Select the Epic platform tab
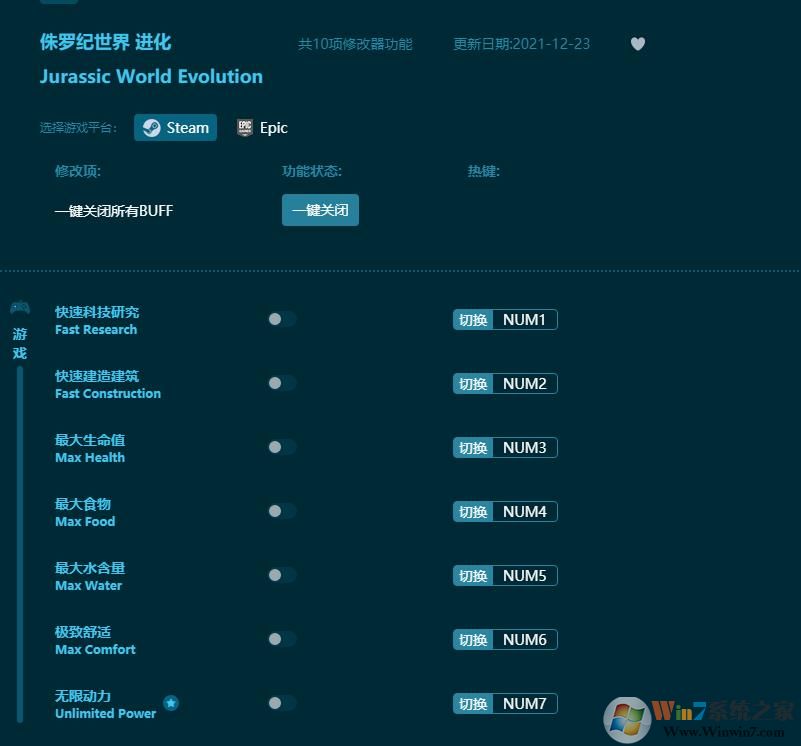 tap(263, 128)
